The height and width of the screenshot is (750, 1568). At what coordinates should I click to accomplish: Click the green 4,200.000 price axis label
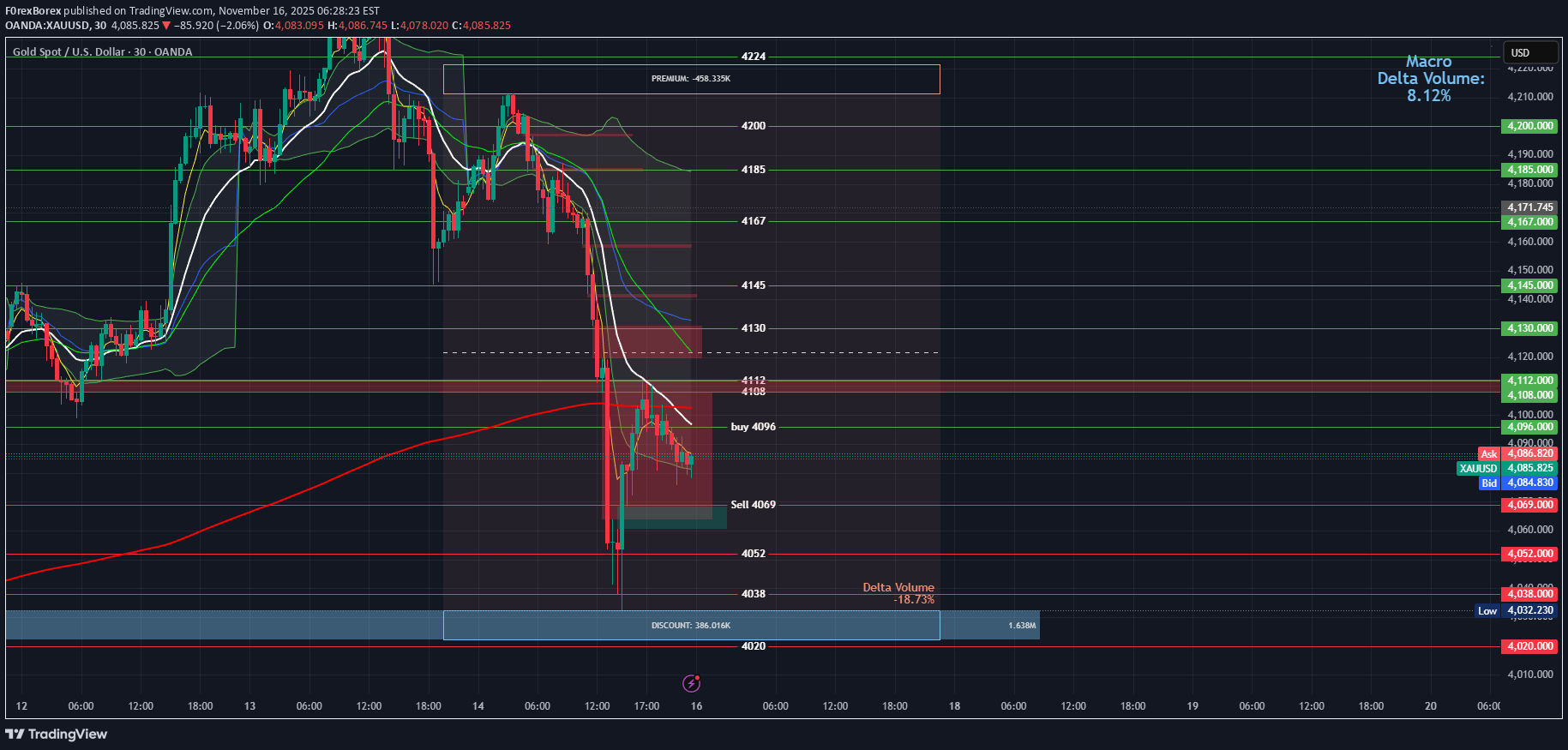(x=1530, y=126)
